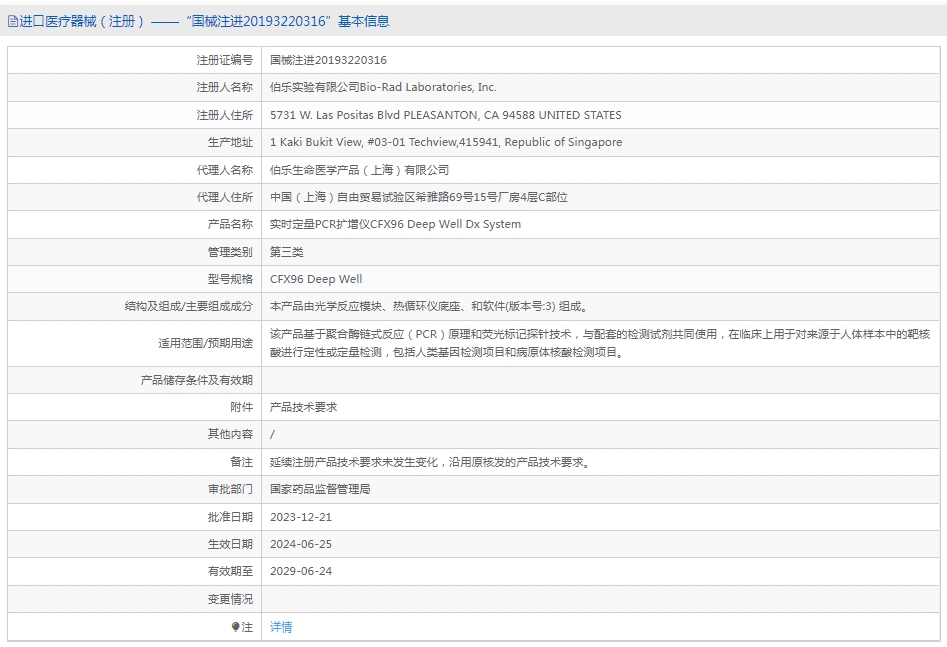
Task: Click the effective date 2024-06-25
Action: [301, 544]
